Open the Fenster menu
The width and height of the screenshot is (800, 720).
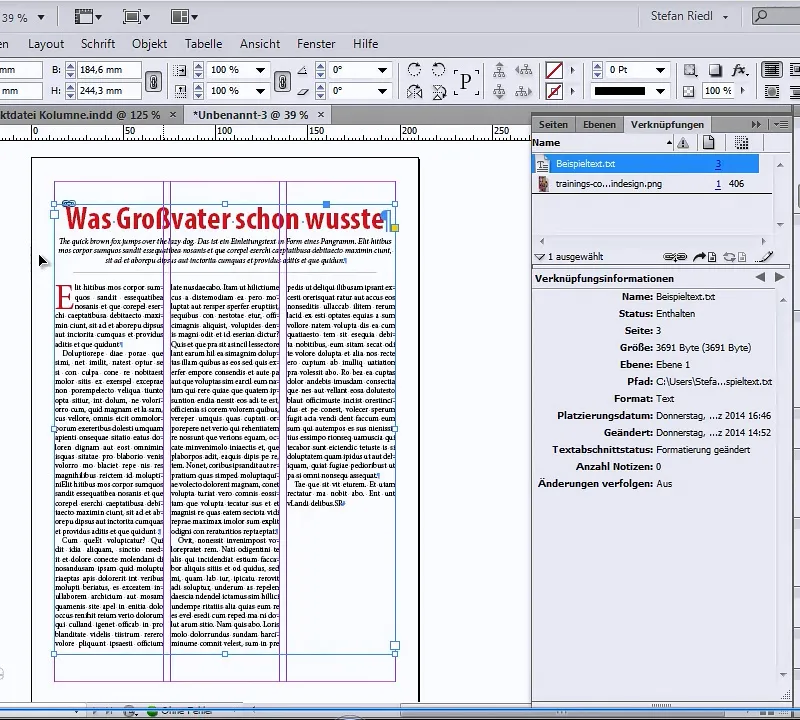tap(316, 44)
